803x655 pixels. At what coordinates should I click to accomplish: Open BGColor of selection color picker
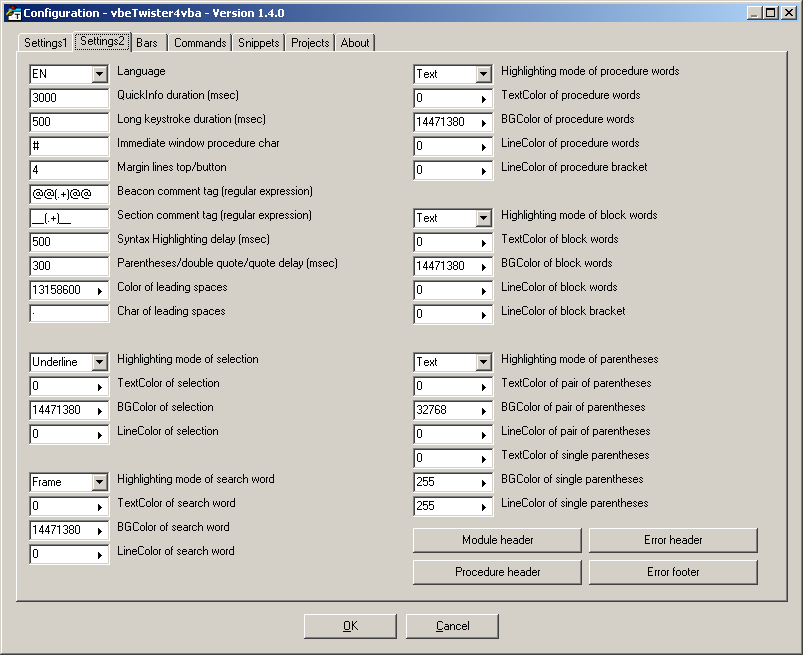point(100,411)
